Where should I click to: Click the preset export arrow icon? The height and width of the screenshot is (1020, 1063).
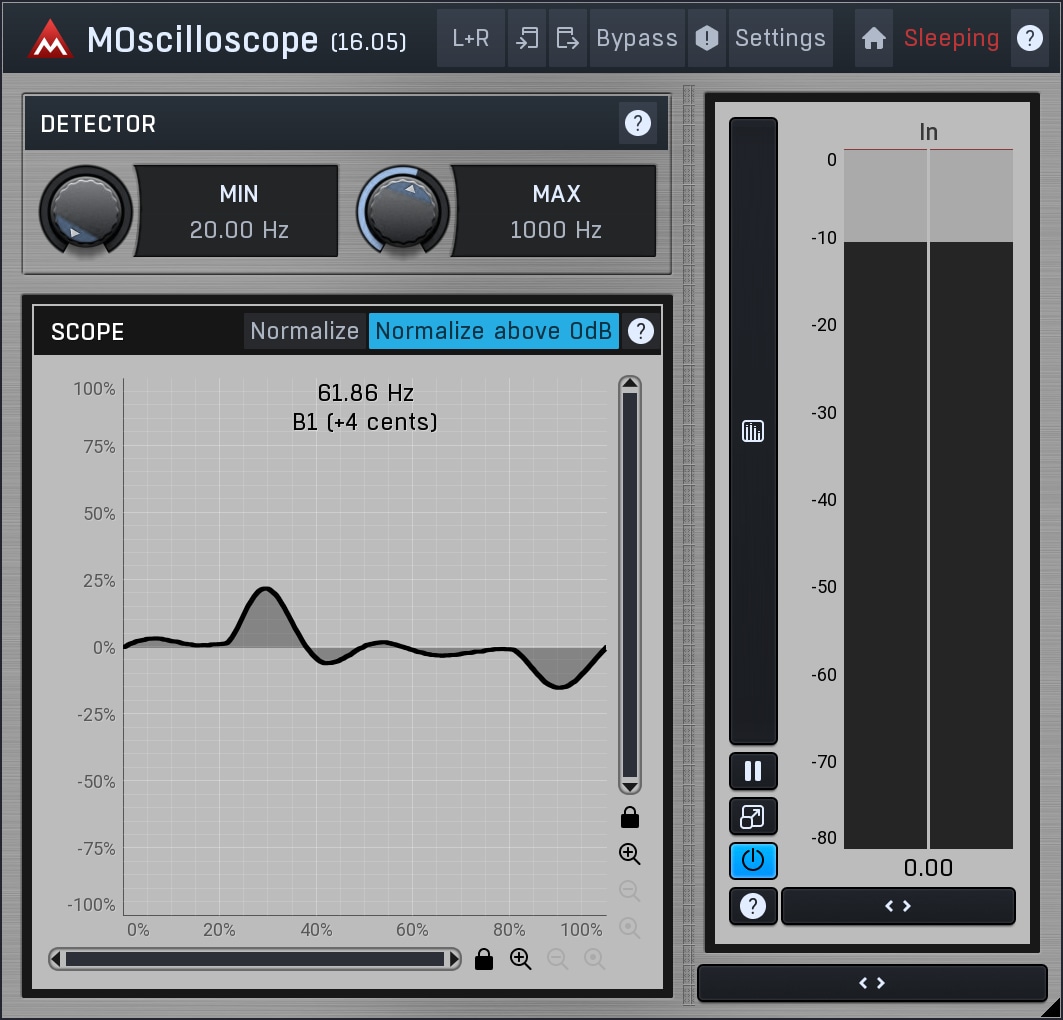coord(567,38)
